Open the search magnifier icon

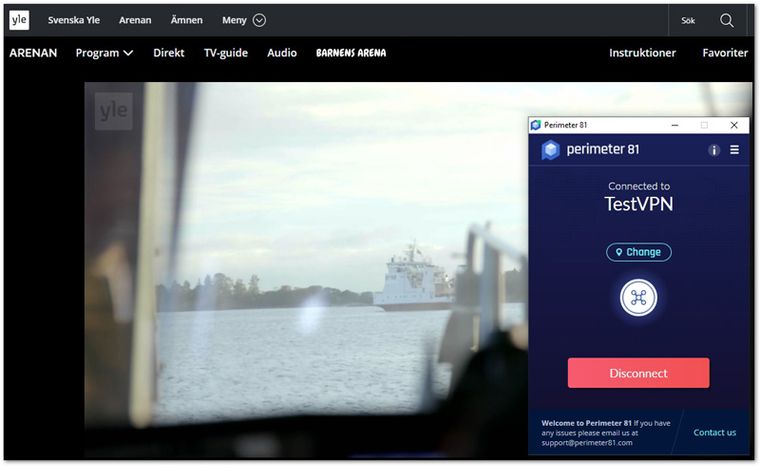point(727,20)
